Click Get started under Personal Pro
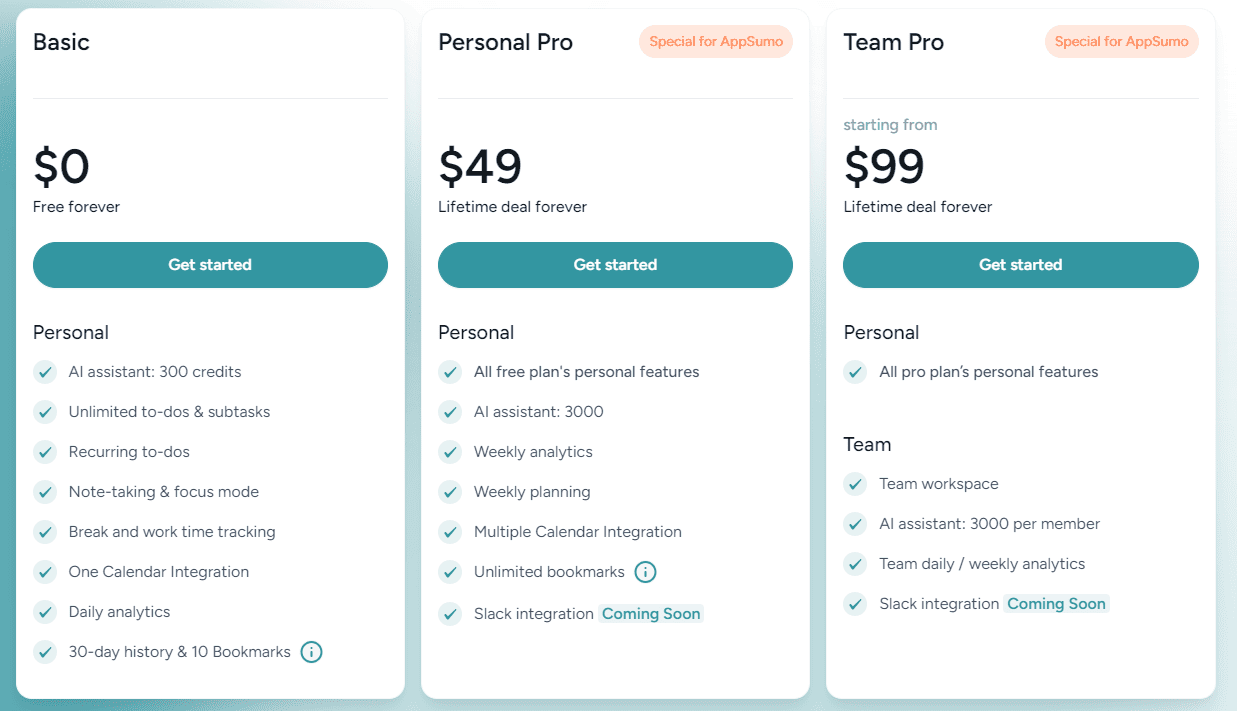 (x=615, y=264)
